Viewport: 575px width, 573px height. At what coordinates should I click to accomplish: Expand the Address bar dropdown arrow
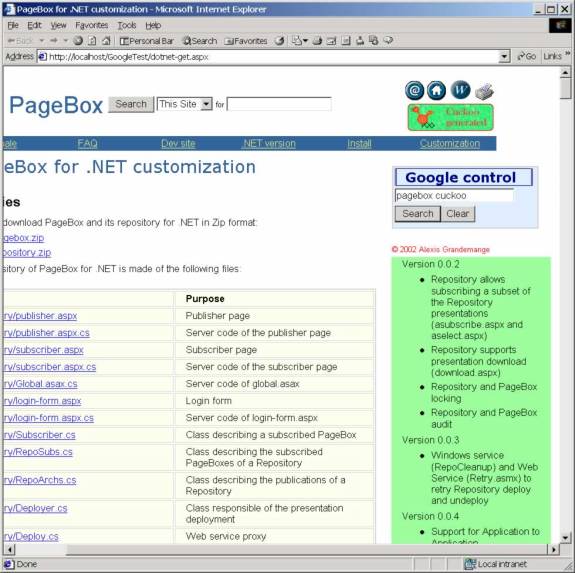(x=505, y=56)
